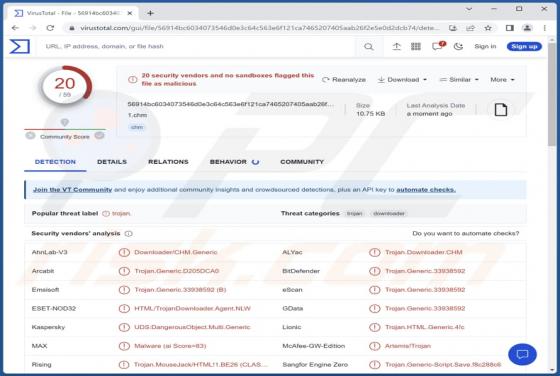Image resolution: width=560 pixels, height=376 pixels.
Task: Click the file type document icon
Action: tap(500, 110)
